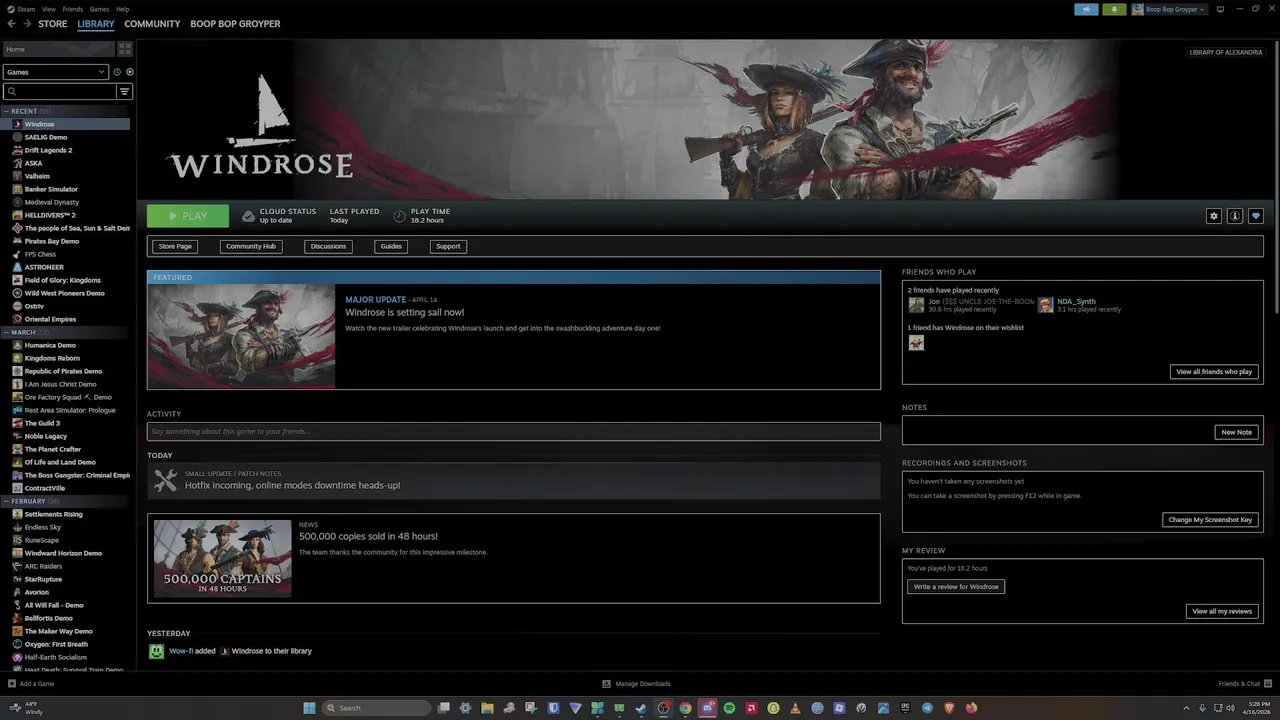
Task: Open the BOOP BOP GROYPER profile tab
Action: coord(235,24)
